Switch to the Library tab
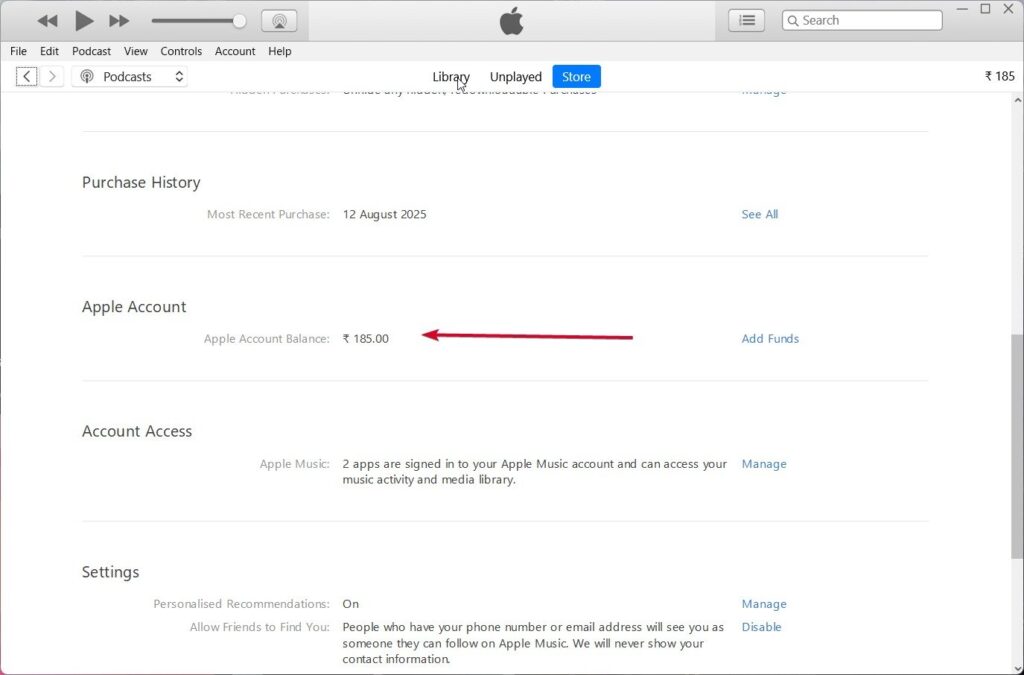The width and height of the screenshot is (1024, 675). tap(451, 76)
